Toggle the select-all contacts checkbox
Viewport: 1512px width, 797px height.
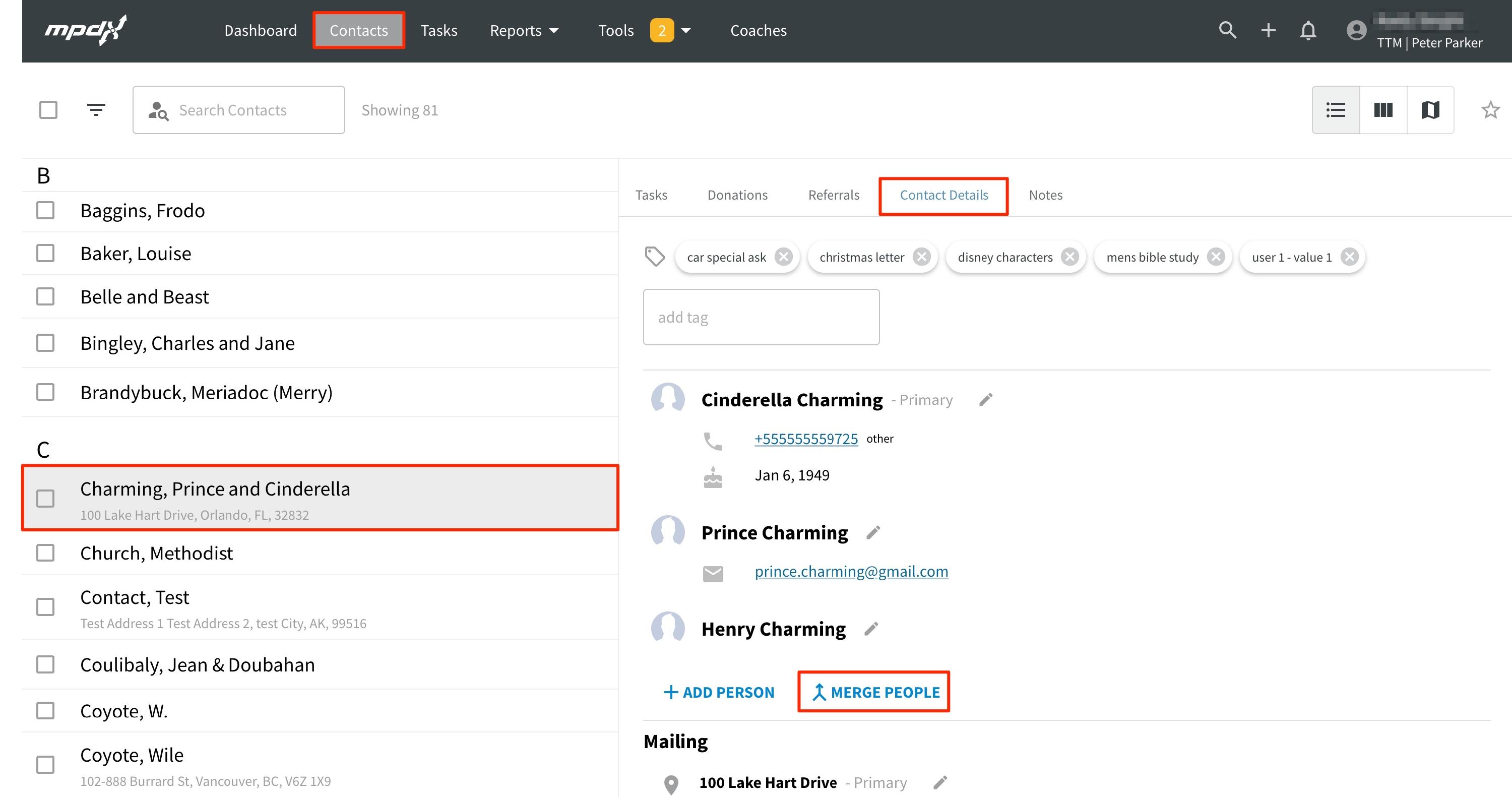[48, 110]
